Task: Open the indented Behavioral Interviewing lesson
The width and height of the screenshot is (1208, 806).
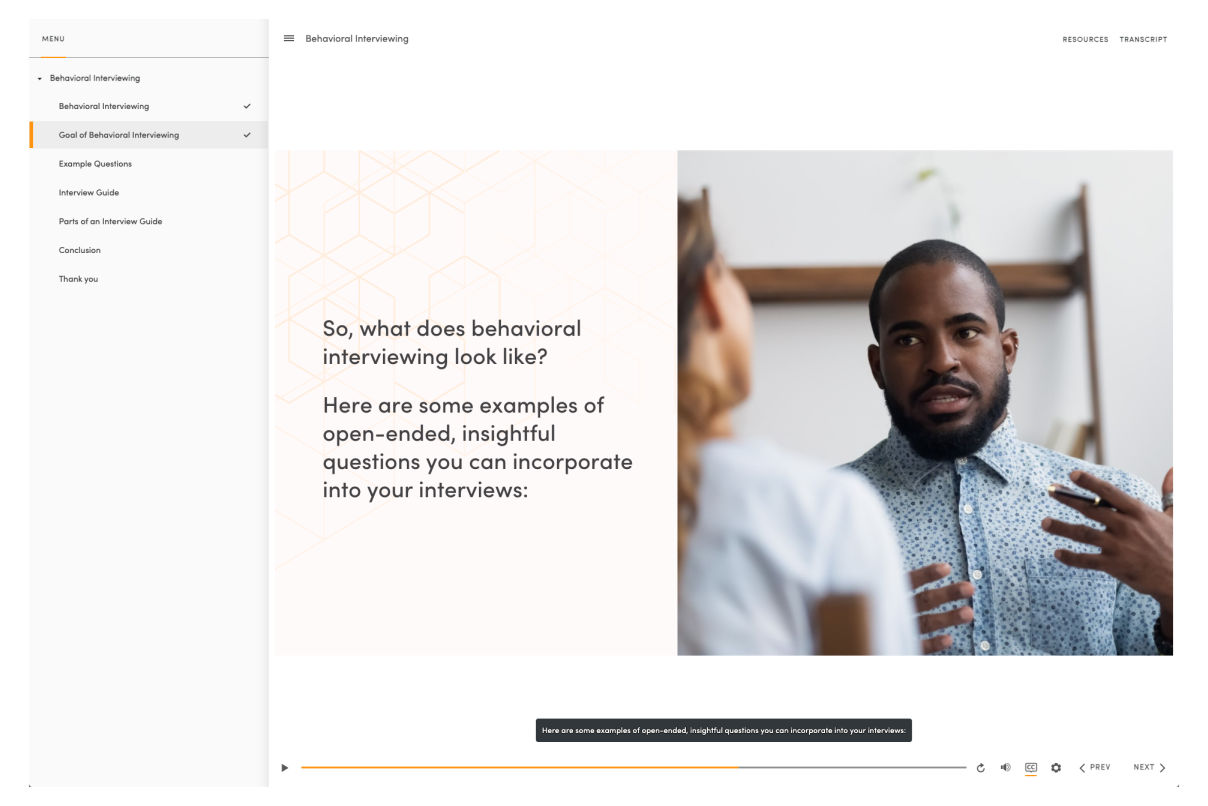Action: click(x=150, y=106)
